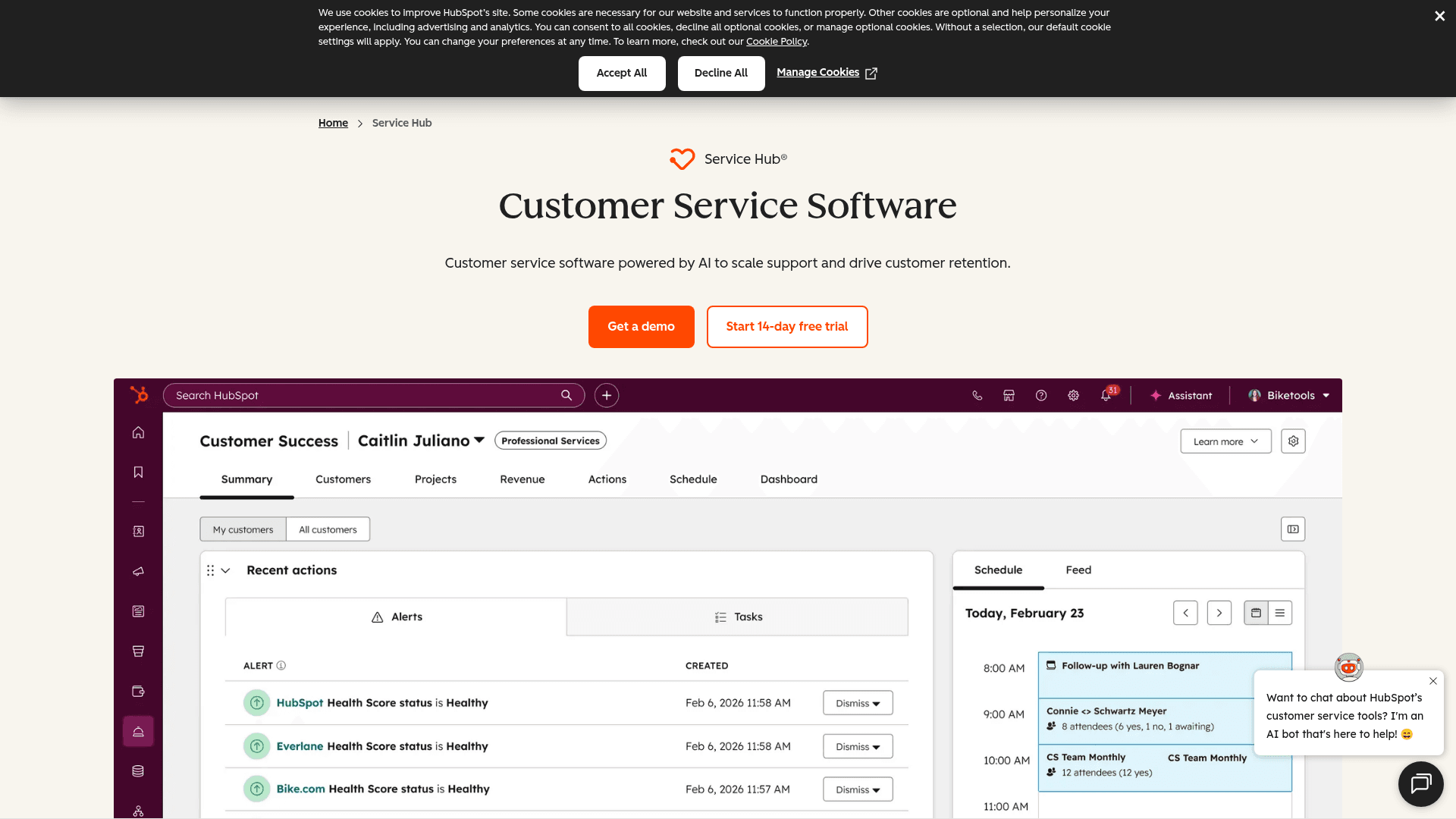The image size is (1456, 819).
Task: Click the sidebar marketing megaphone icon
Action: (x=138, y=572)
